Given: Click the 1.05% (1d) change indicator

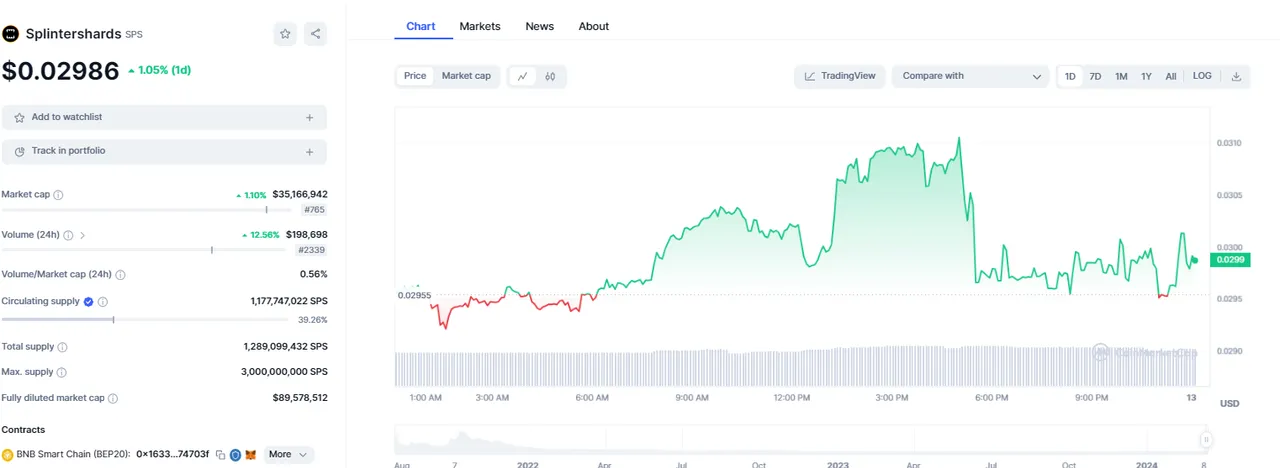Looking at the screenshot, I should click(160, 70).
